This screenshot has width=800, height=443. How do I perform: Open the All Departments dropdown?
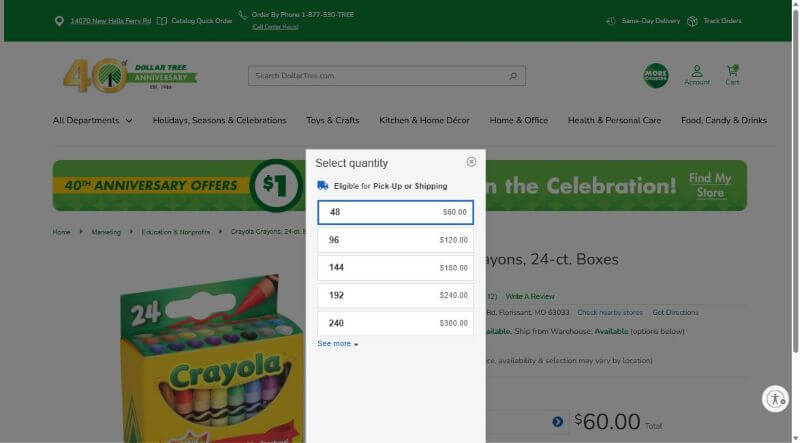point(92,120)
